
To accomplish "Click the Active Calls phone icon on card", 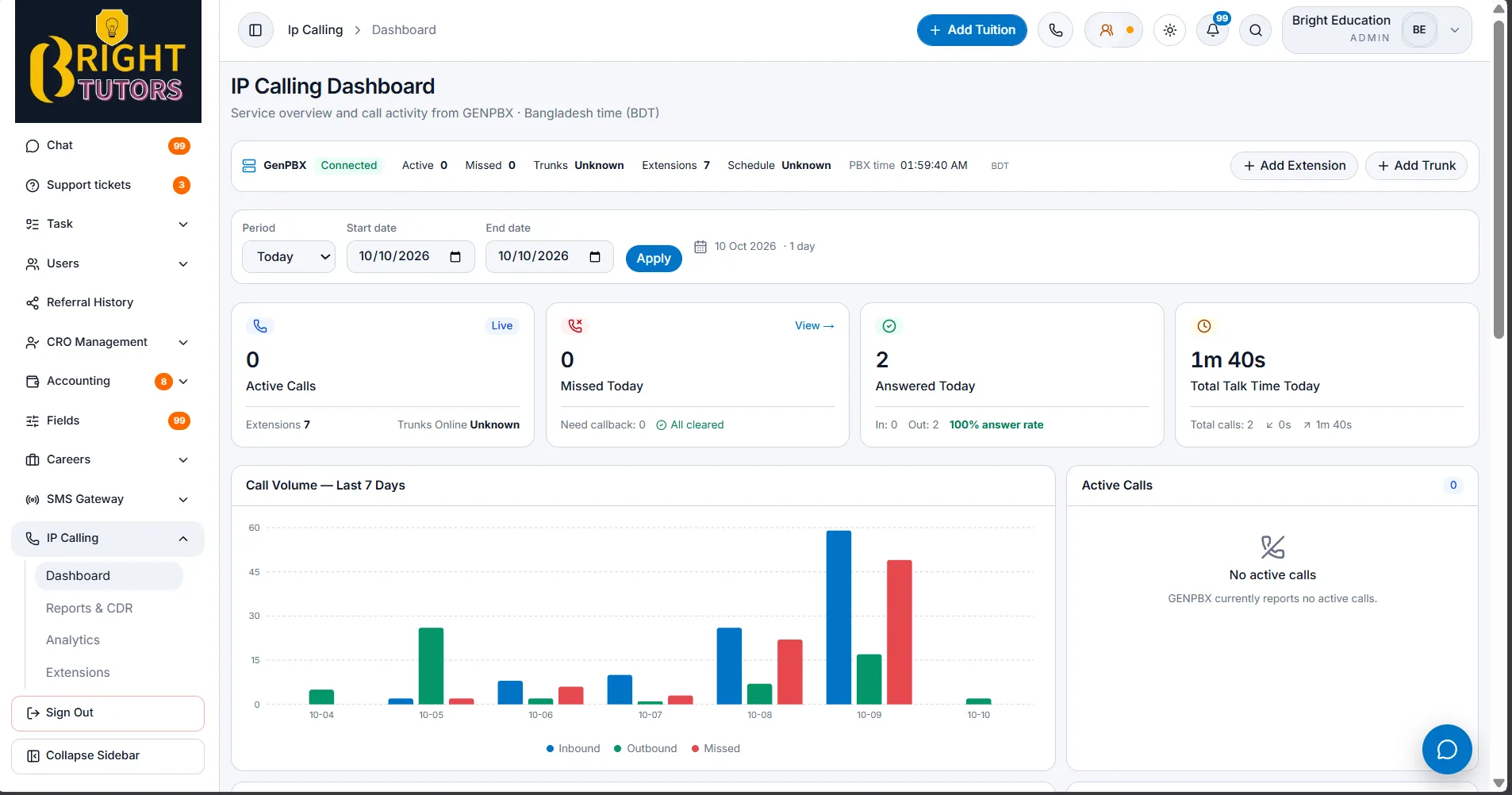I will [x=260, y=326].
